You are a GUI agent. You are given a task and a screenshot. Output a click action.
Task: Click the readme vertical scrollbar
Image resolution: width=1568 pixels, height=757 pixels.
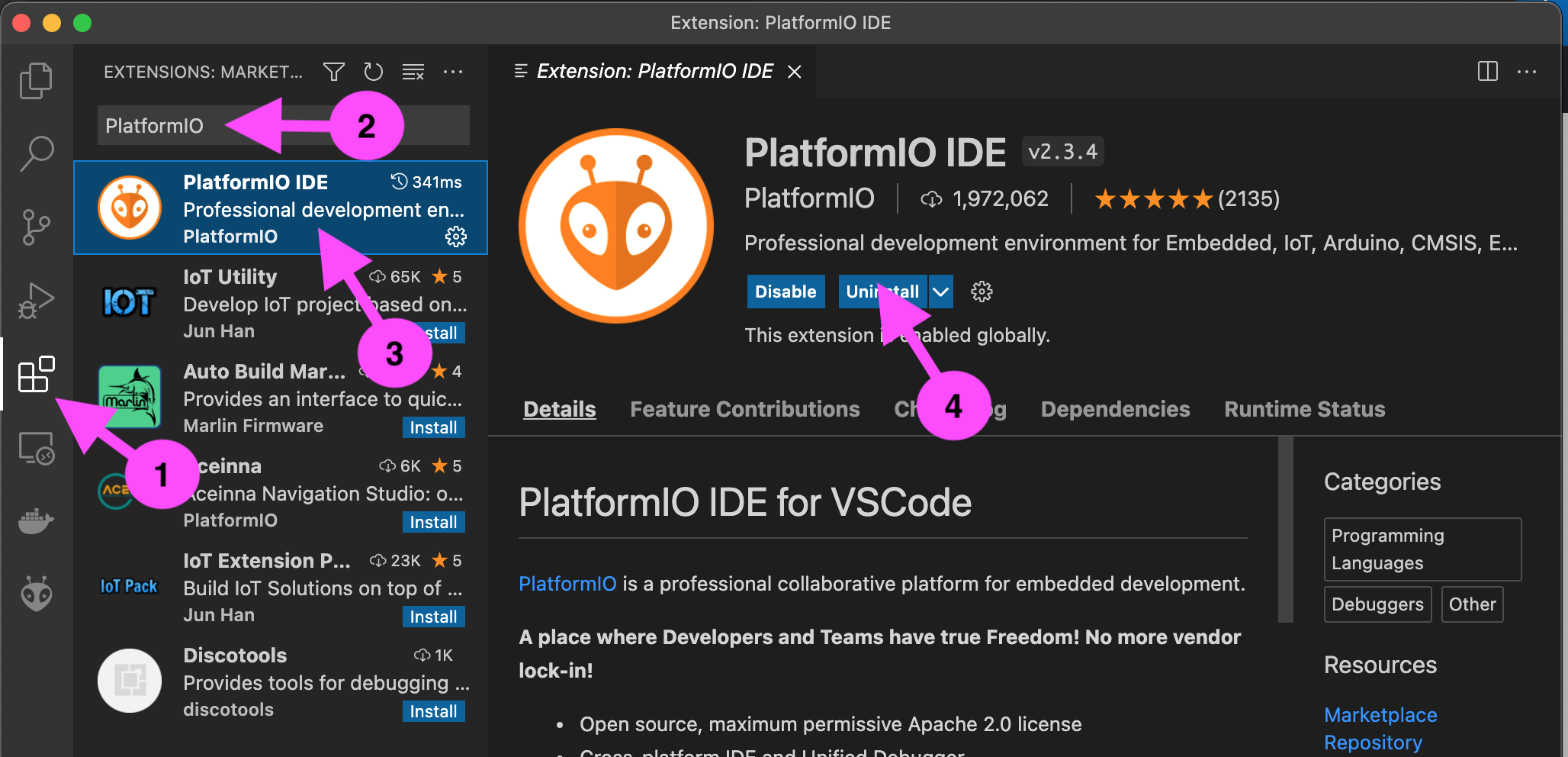[x=1286, y=530]
